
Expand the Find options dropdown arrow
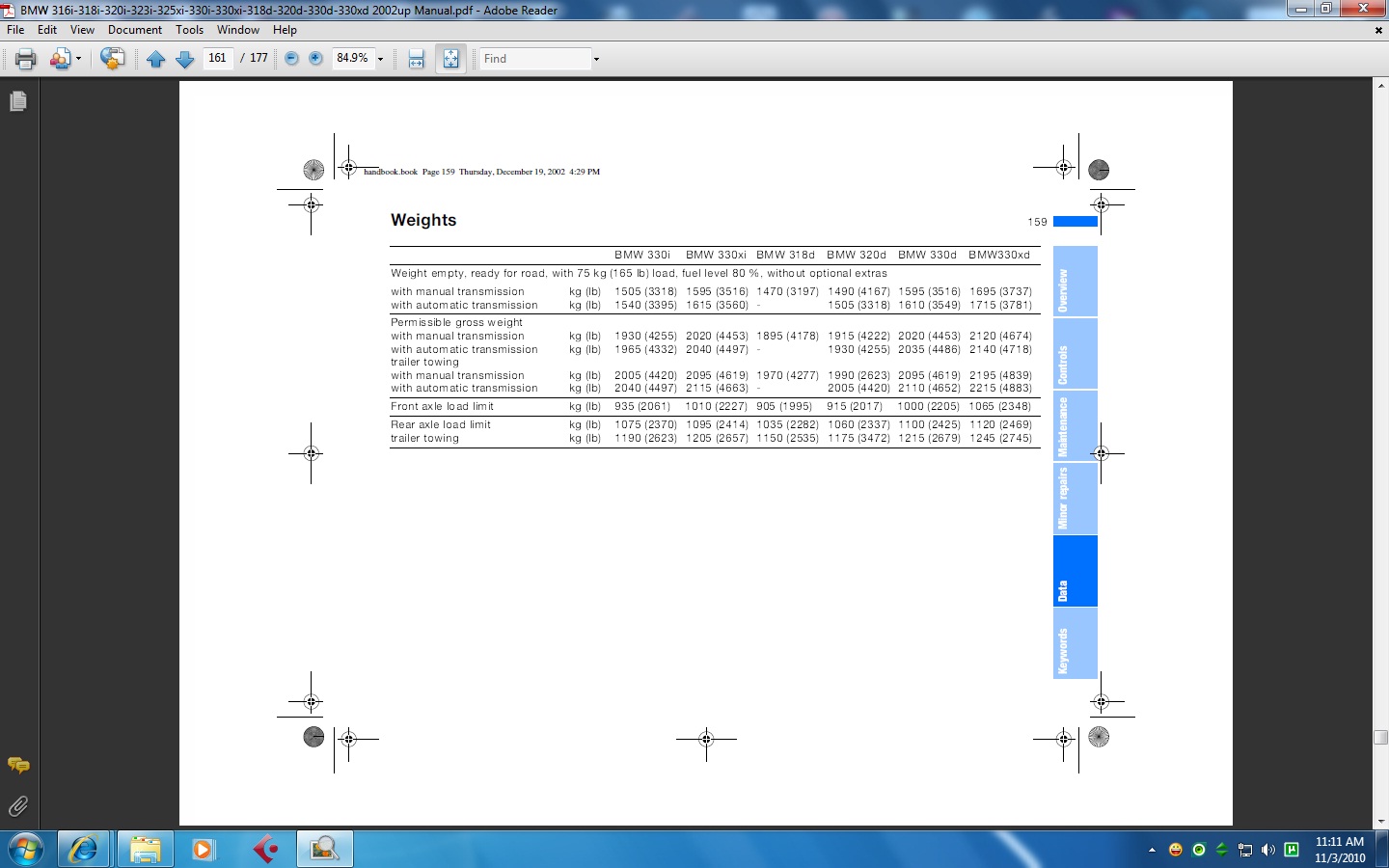point(596,59)
